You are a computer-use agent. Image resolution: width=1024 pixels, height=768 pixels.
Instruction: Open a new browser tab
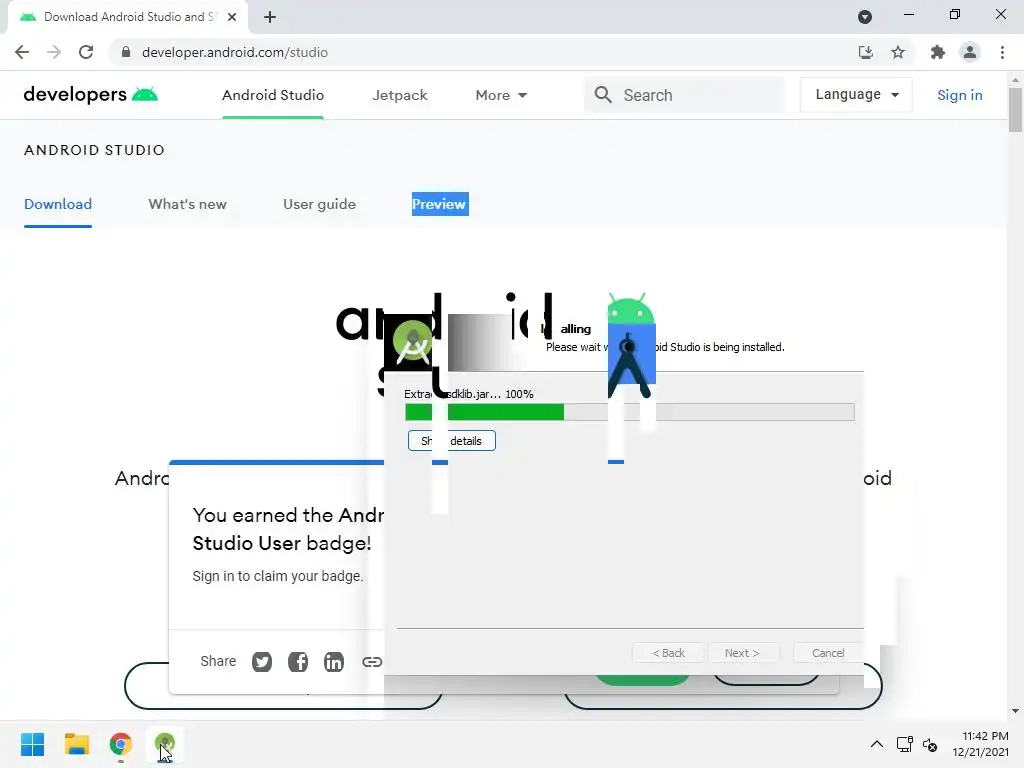click(270, 17)
